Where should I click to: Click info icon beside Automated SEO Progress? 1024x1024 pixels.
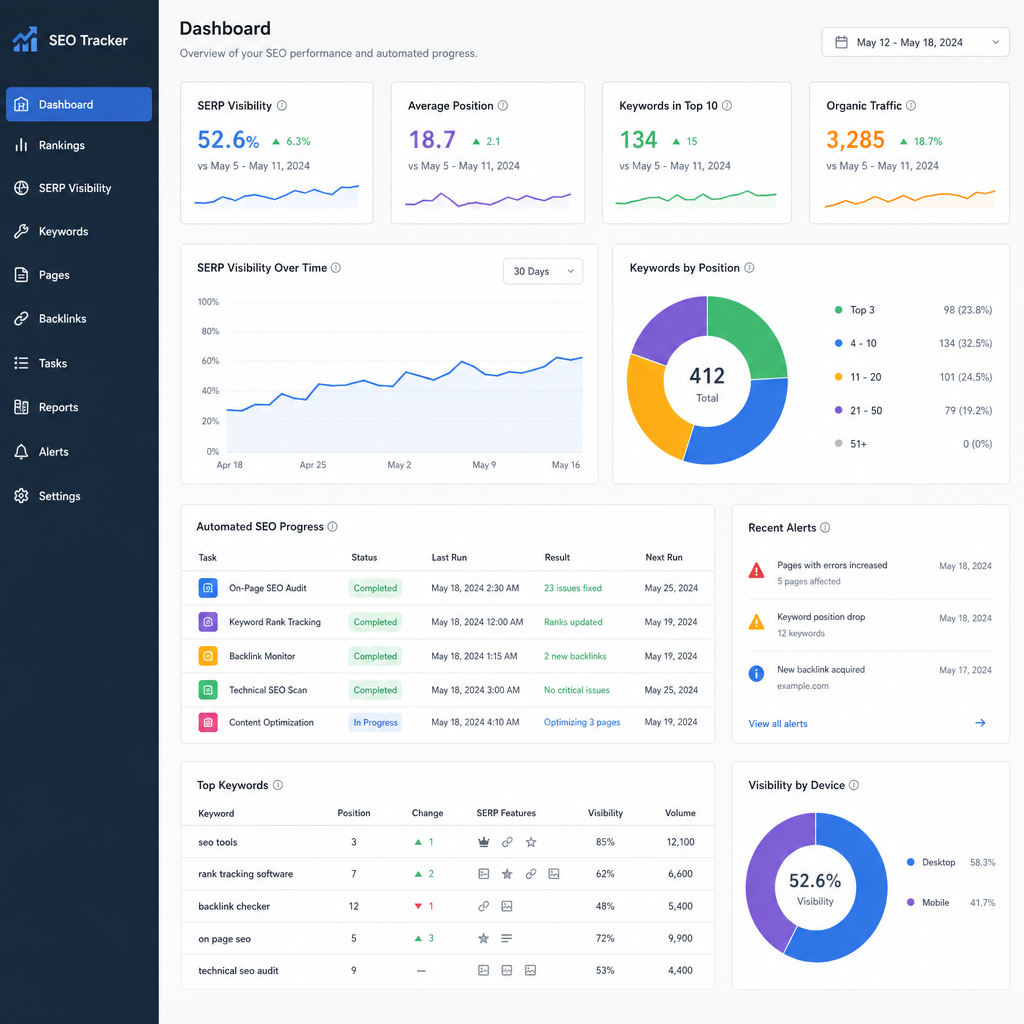pos(332,526)
